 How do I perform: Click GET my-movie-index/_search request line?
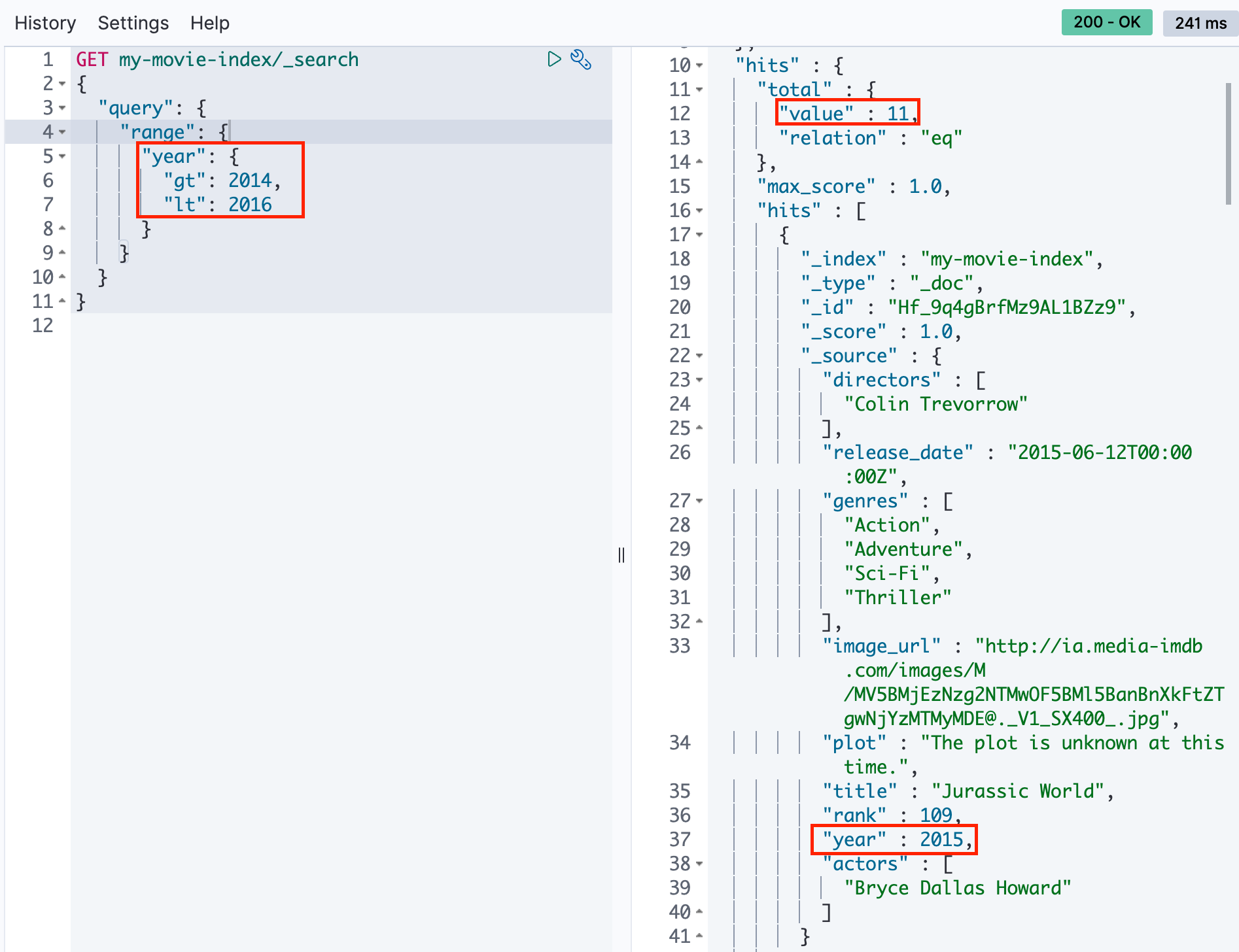tap(217, 59)
